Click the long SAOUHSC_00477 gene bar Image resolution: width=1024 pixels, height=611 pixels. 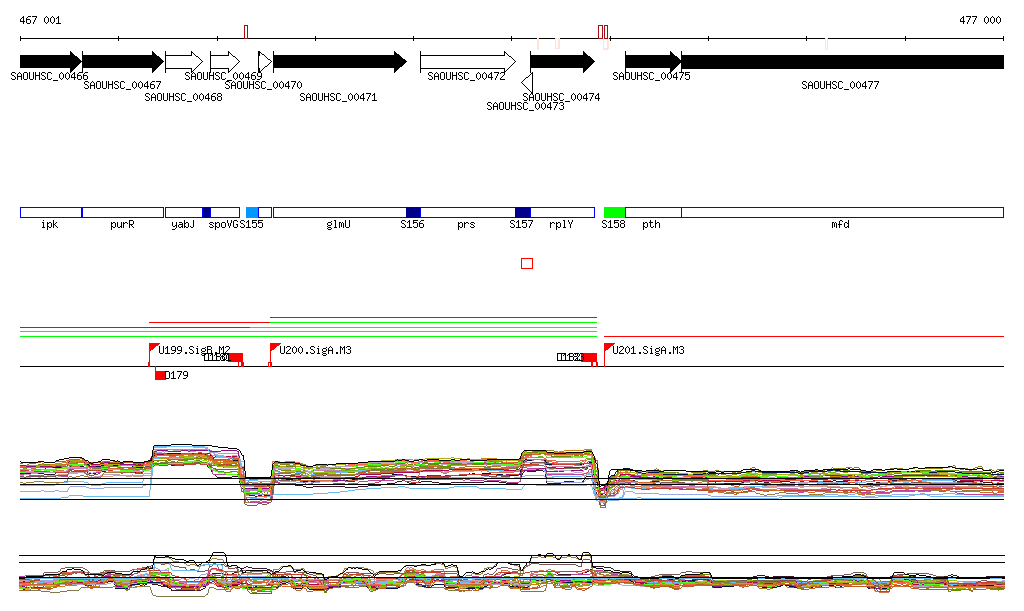pyautogui.click(x=842, y=62)
